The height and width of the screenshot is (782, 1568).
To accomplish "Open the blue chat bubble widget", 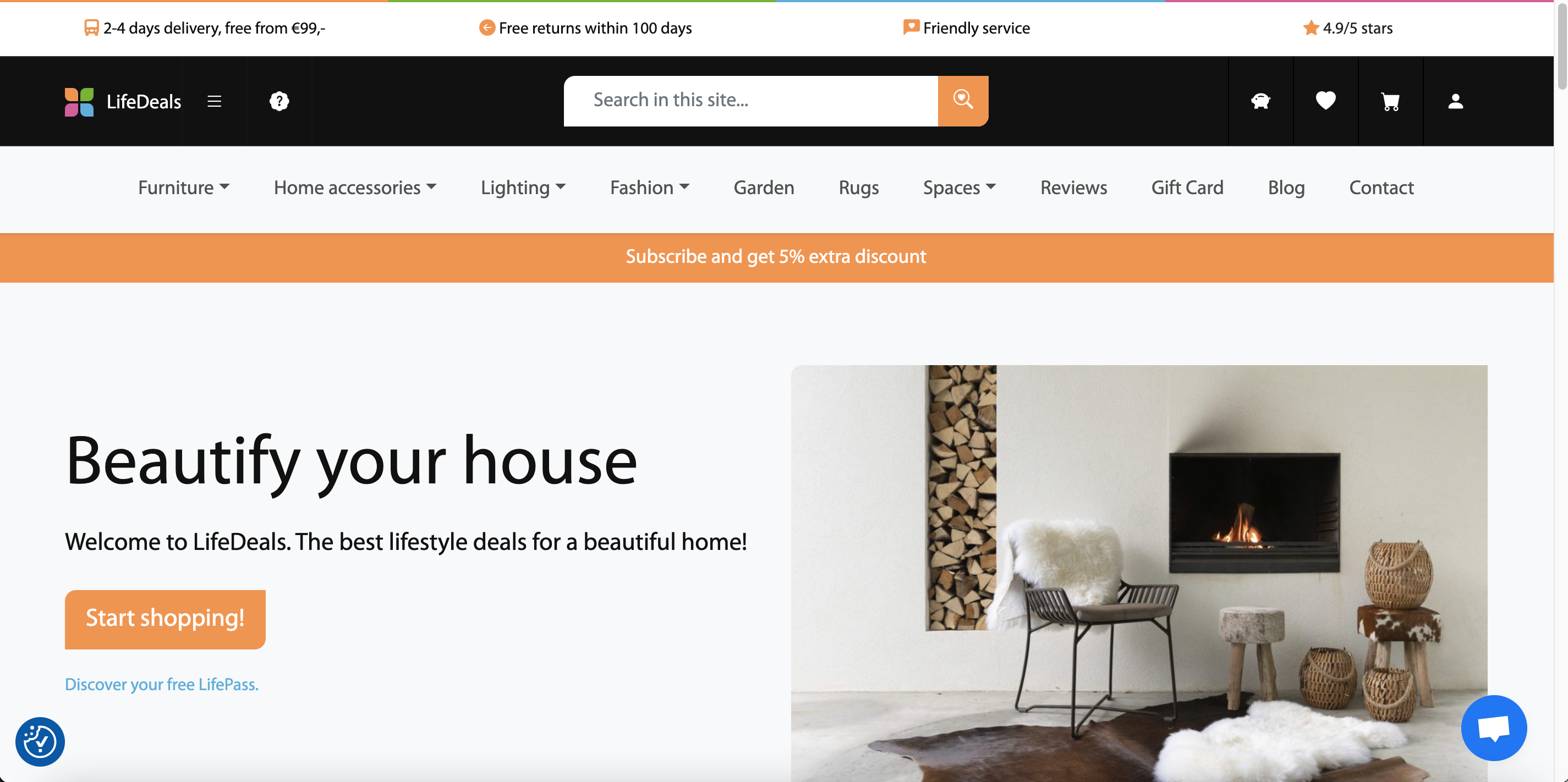I will 1493,728.
